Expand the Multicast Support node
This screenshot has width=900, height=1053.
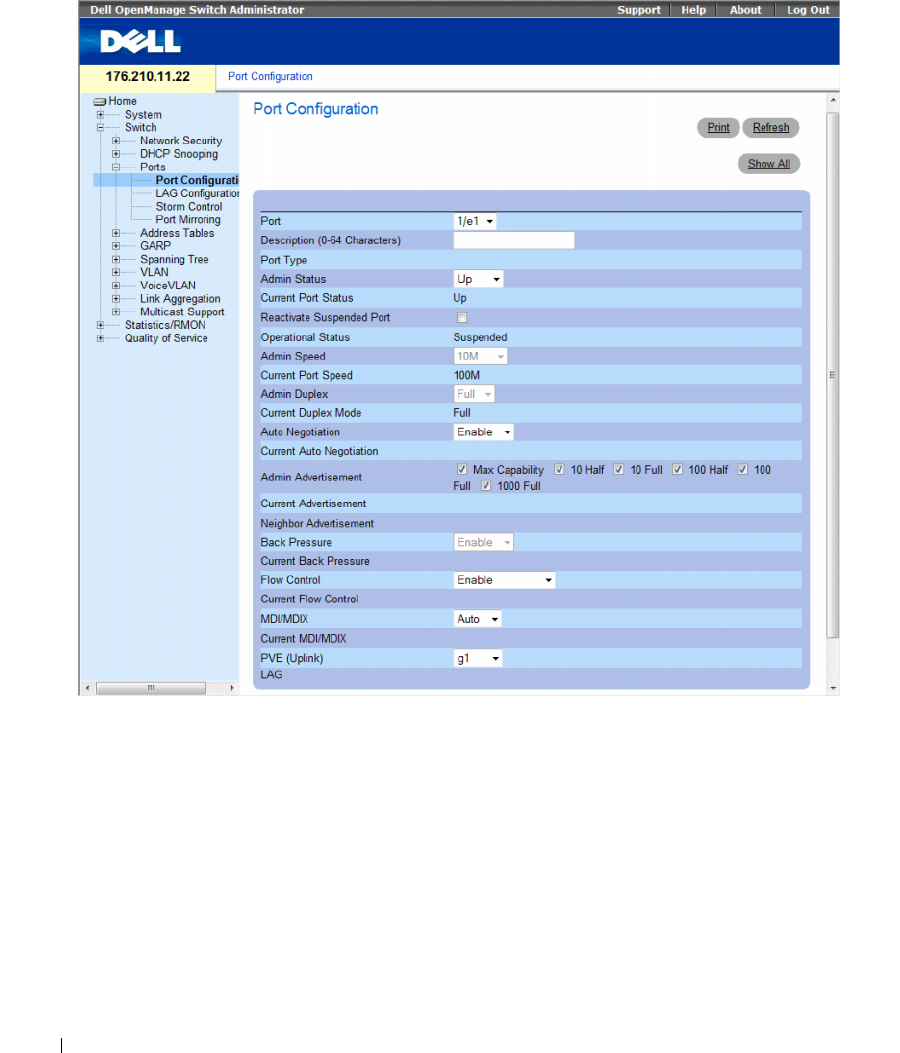pos(116,312)
